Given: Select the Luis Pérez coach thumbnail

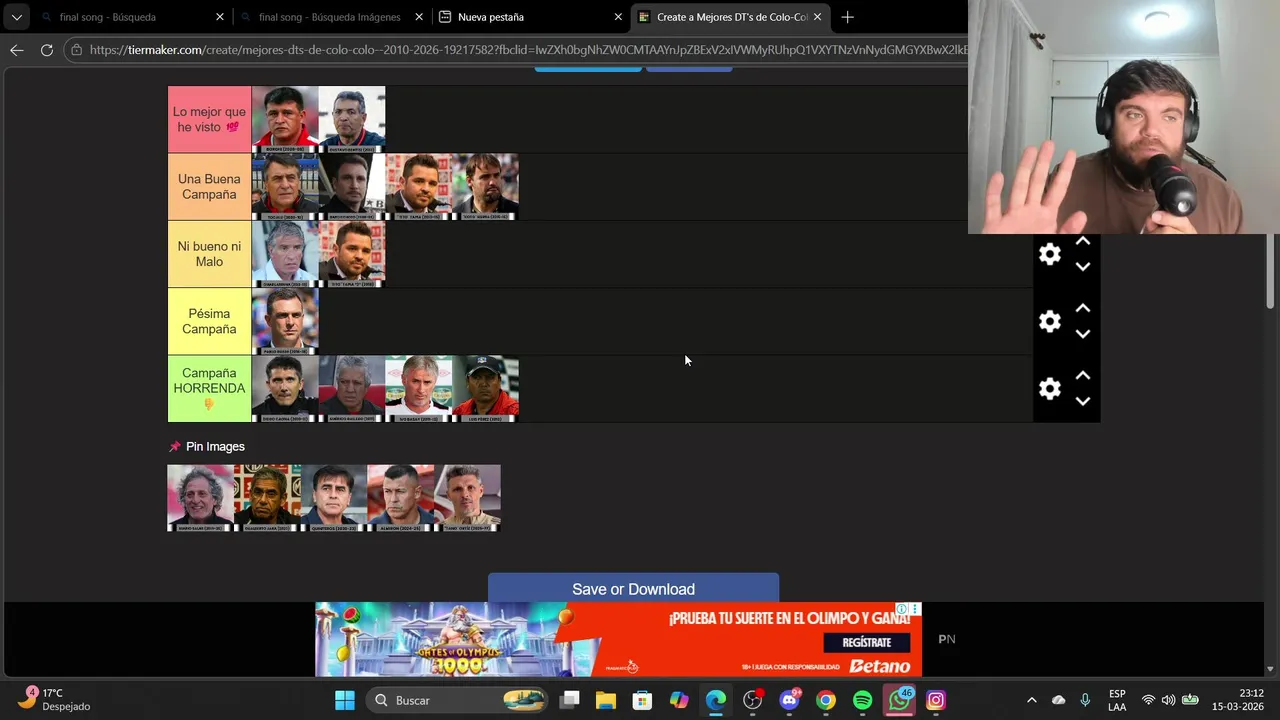Looking at the screenshot, I should [x=485, y=389].
